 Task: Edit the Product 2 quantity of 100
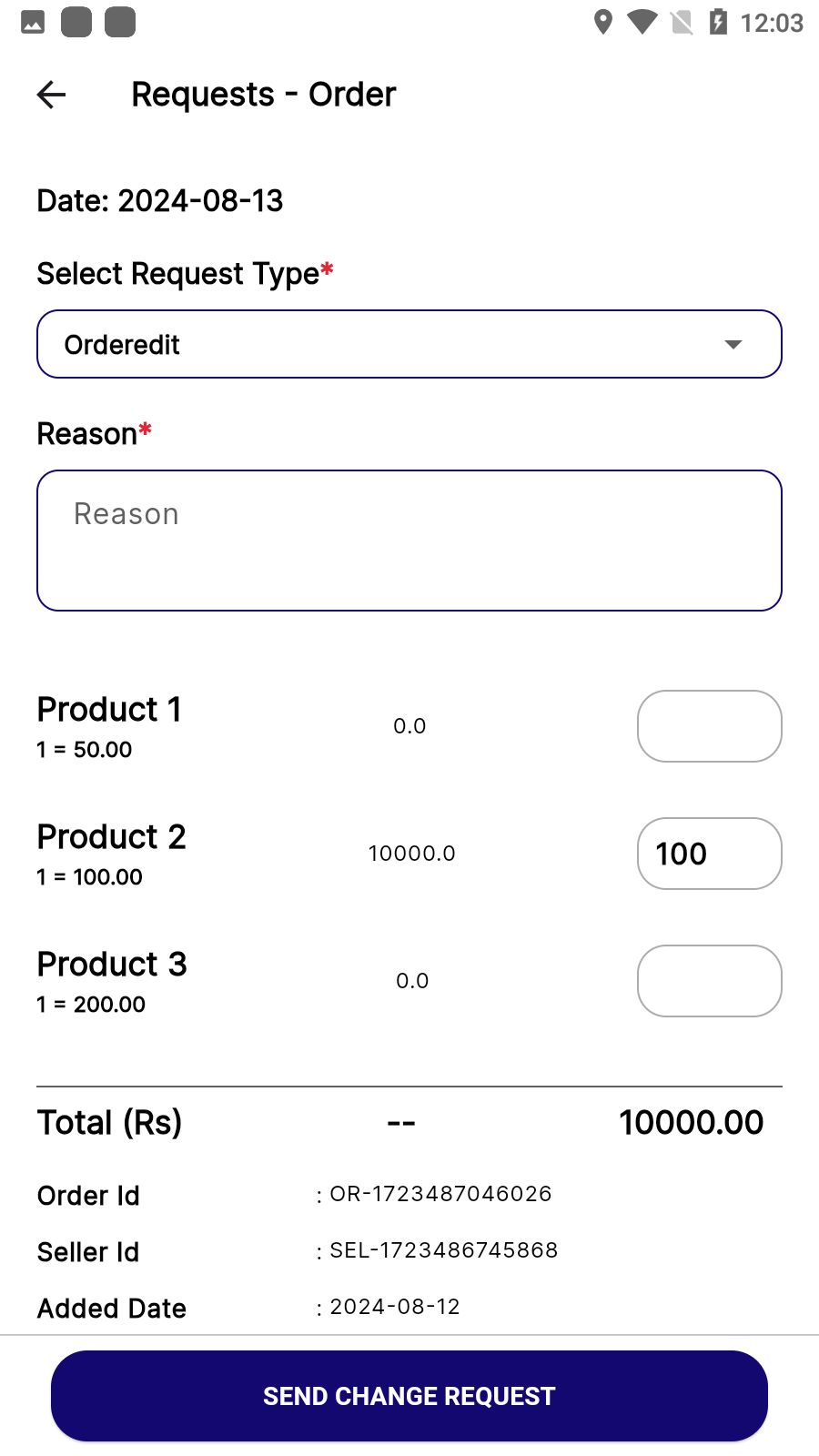pyautogui.click(x=709, y=854)
